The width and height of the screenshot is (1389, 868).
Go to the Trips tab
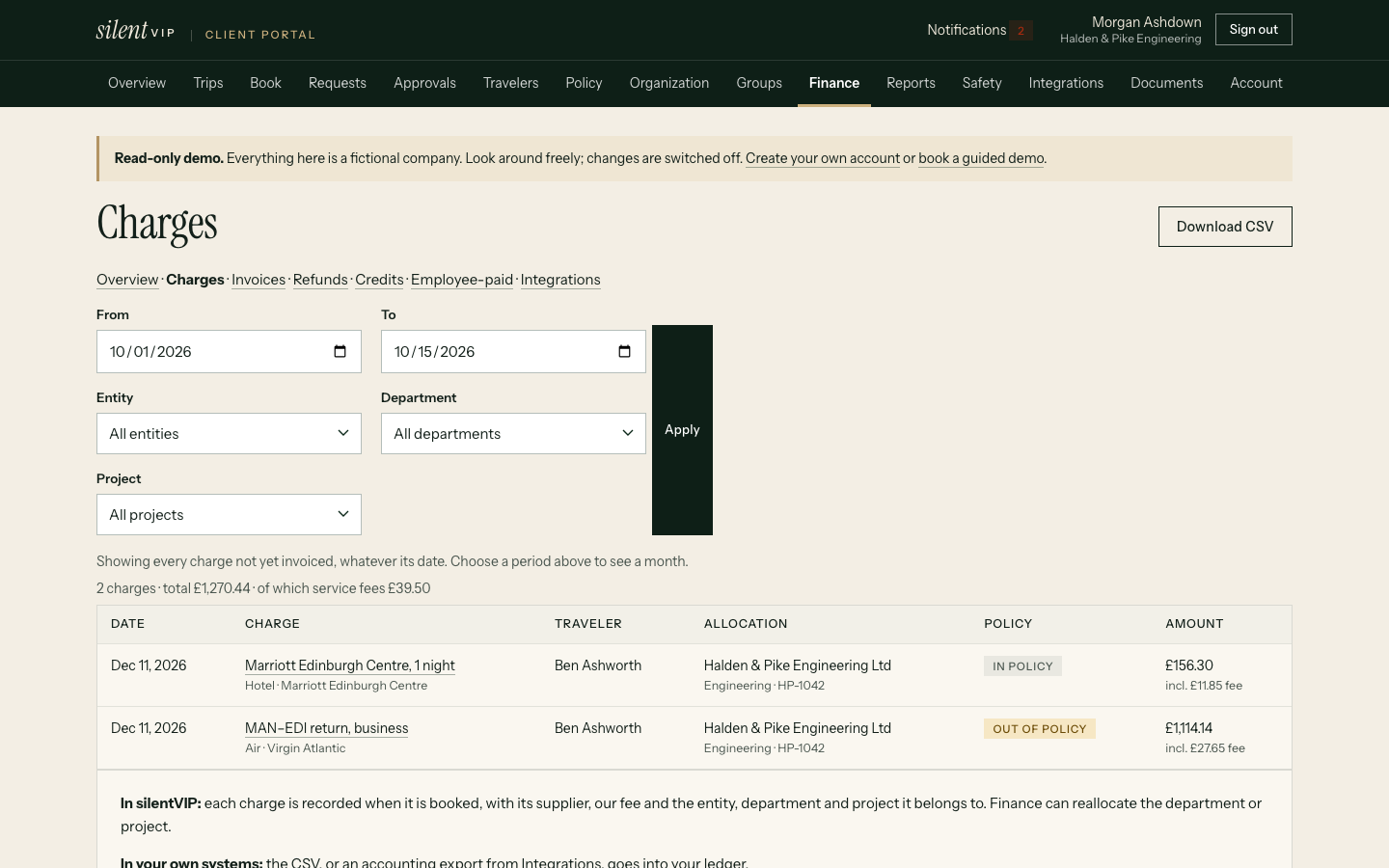(208, 83)
